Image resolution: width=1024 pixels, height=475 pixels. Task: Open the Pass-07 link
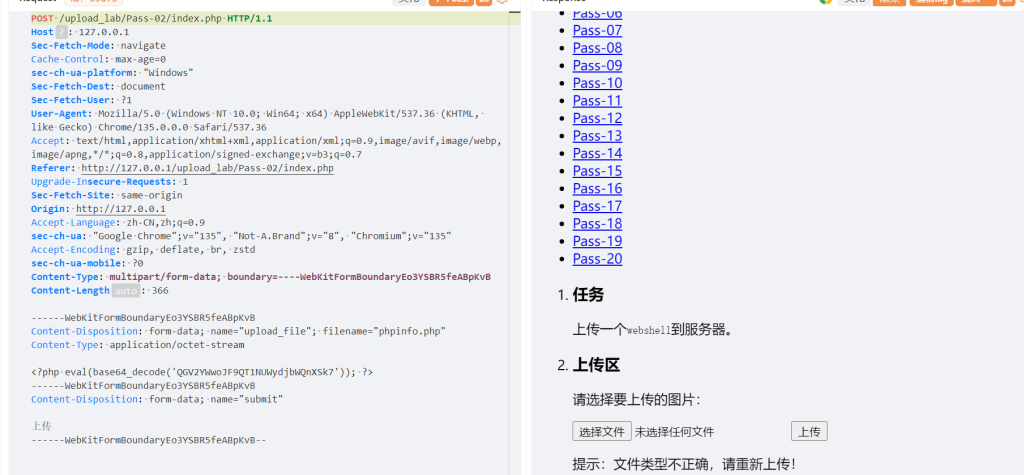(598, 31)
